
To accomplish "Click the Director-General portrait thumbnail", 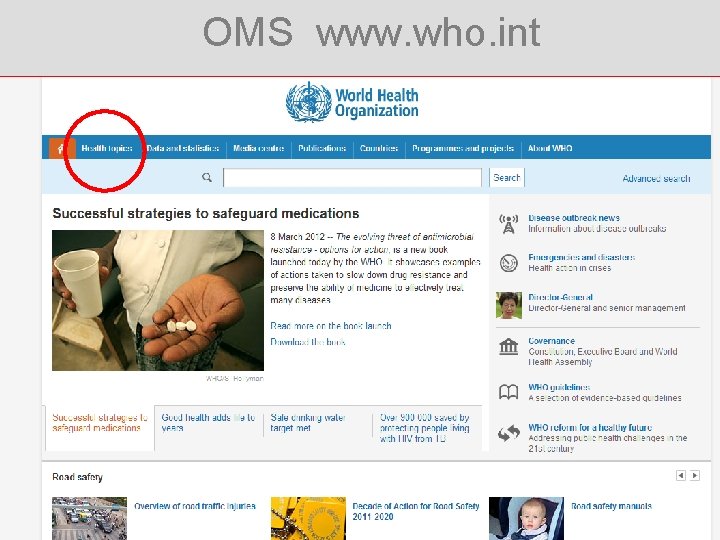I will click(509, 305).
